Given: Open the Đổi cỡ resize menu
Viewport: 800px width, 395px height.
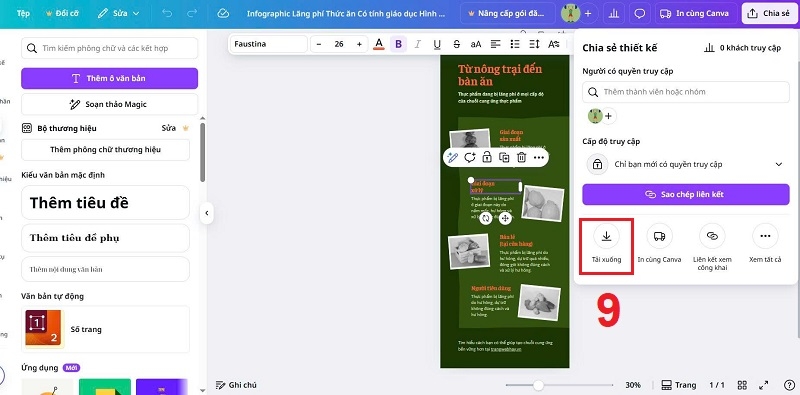Looking at the screenshot, I should (x=62, y=14).
